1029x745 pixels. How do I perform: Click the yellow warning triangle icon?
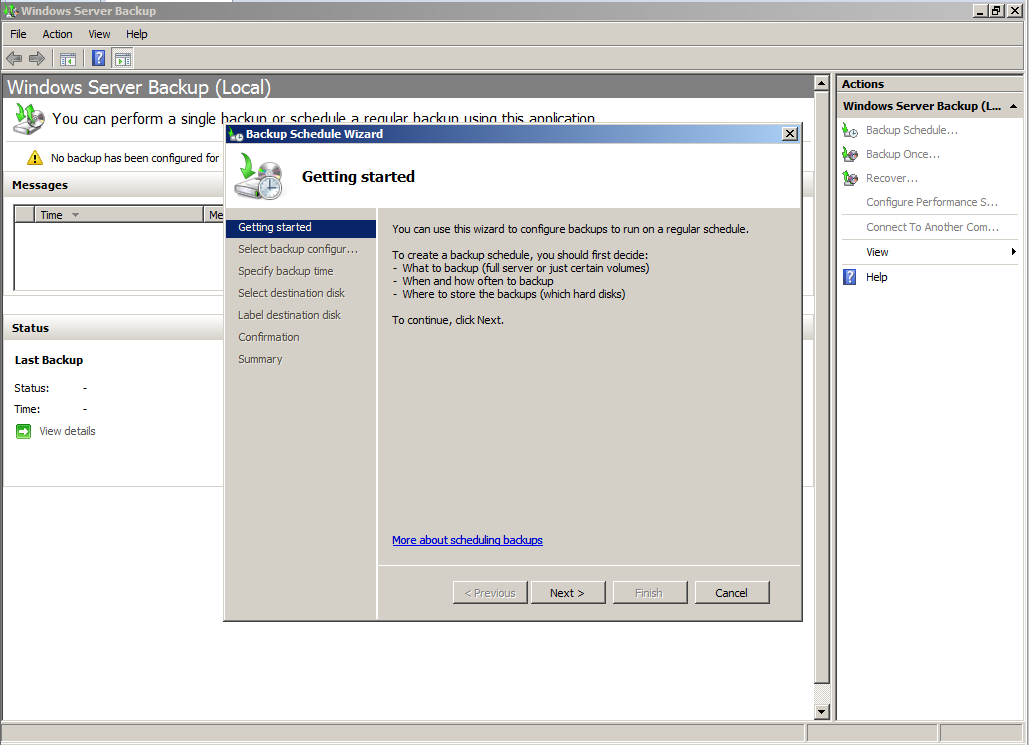35,158
